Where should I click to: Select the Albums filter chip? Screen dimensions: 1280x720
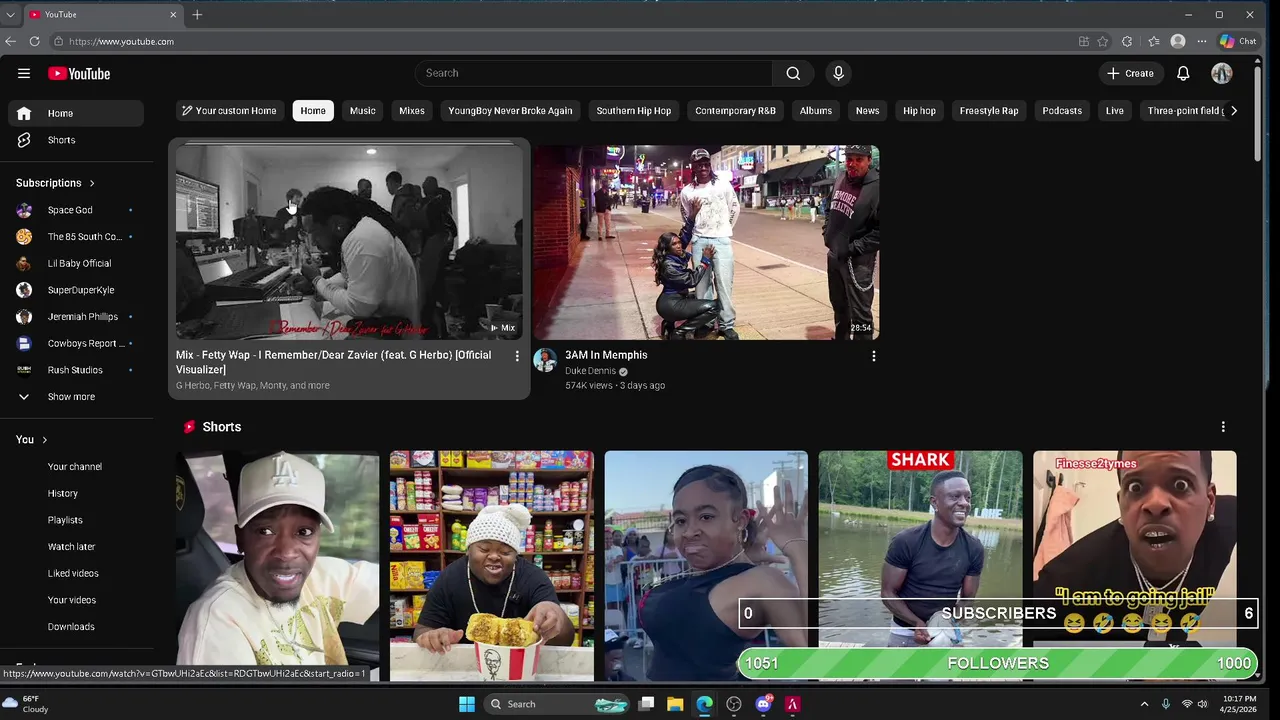[816, 111]
